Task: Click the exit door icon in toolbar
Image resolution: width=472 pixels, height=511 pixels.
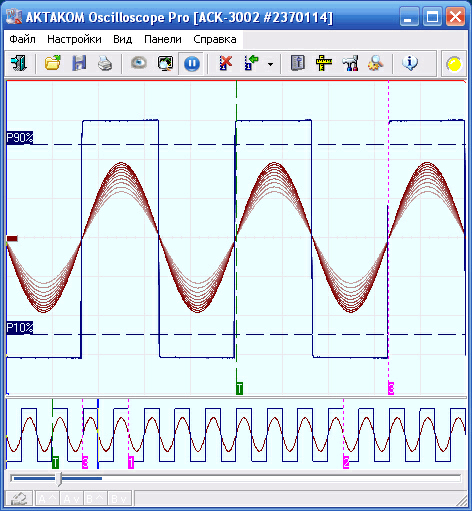Action: 19,63
